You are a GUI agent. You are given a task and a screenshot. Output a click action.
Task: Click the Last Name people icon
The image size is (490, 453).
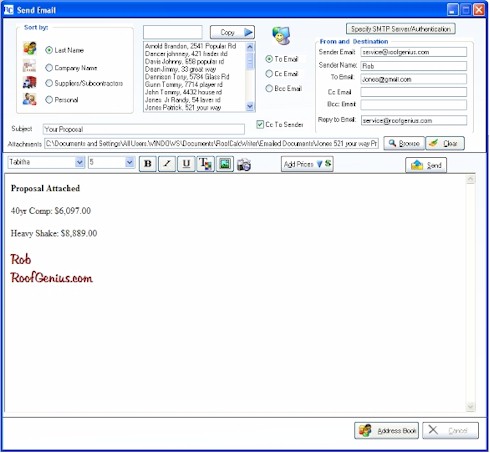[x=30, y=49]
